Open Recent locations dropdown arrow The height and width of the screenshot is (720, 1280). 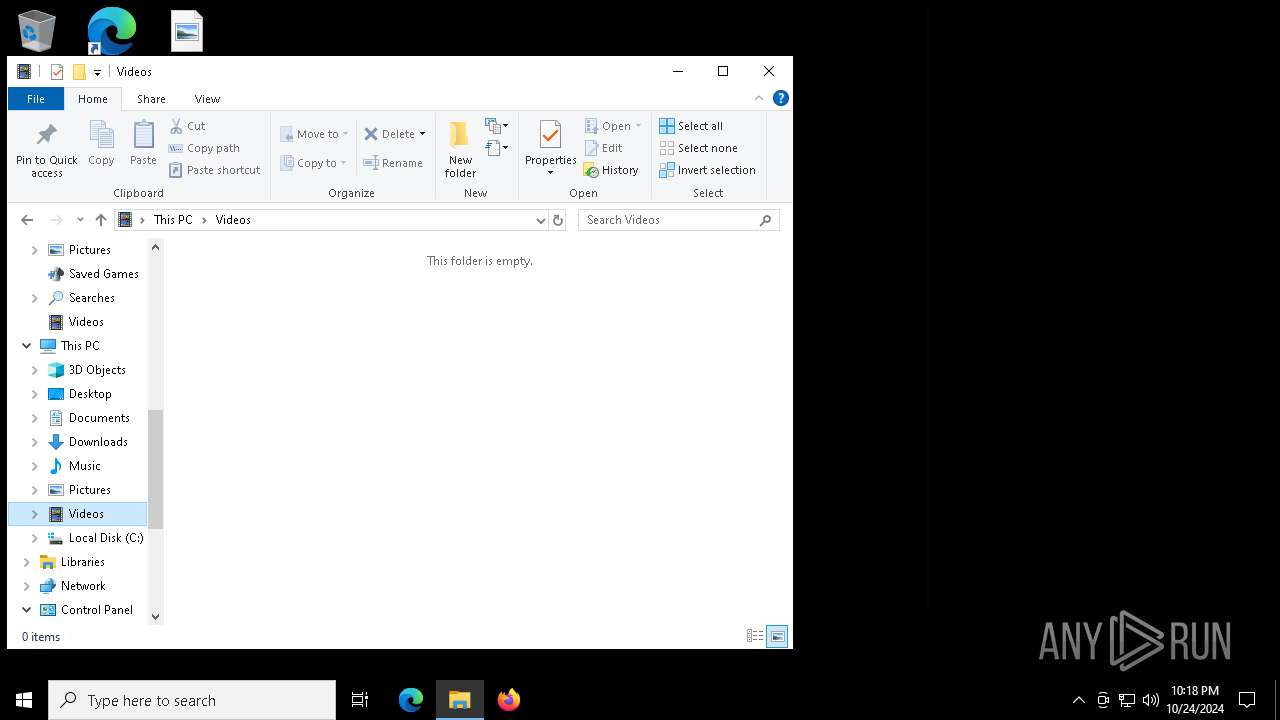pyautogui.click(x=80, y=220)
